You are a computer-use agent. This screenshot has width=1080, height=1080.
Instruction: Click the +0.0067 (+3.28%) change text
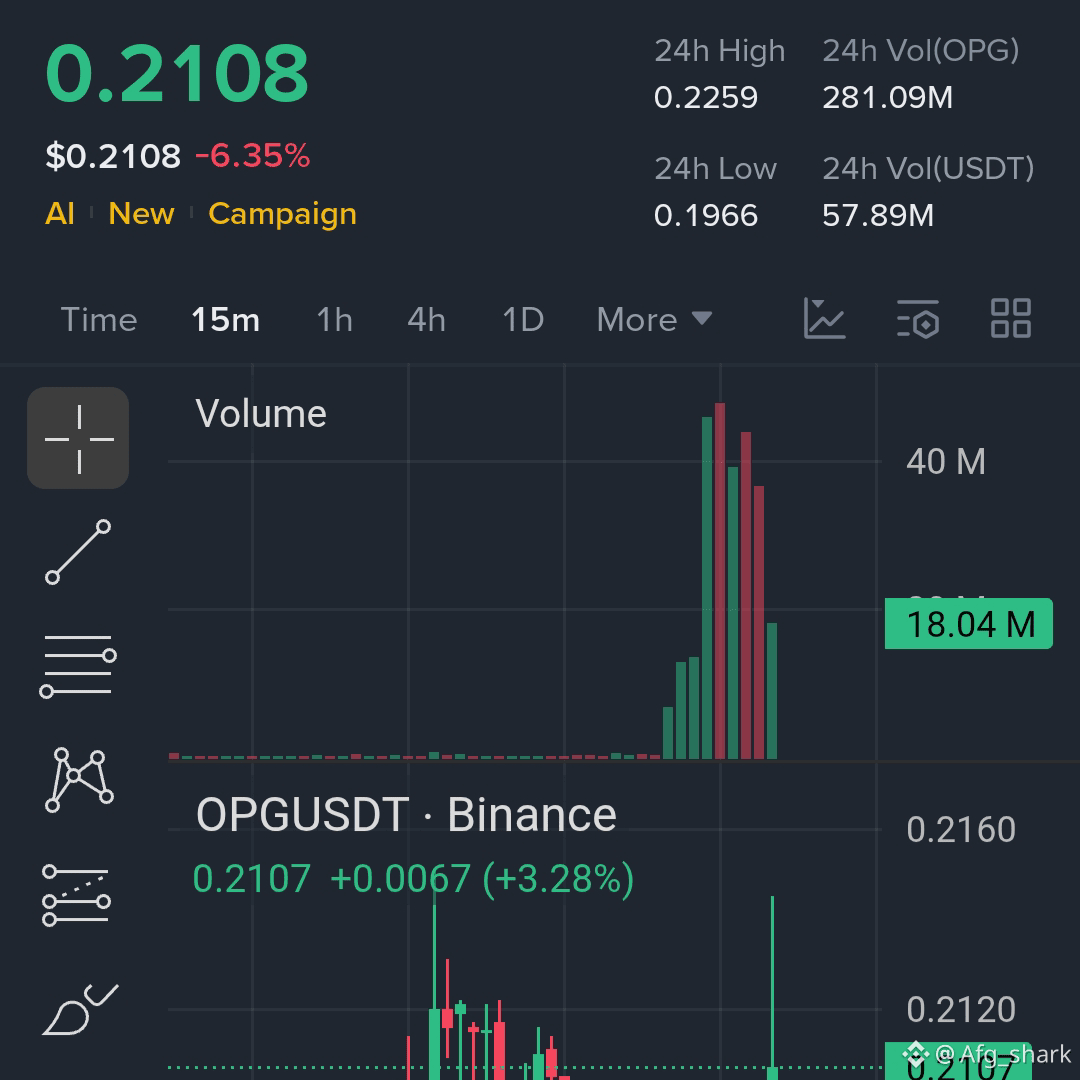point(482,879)
